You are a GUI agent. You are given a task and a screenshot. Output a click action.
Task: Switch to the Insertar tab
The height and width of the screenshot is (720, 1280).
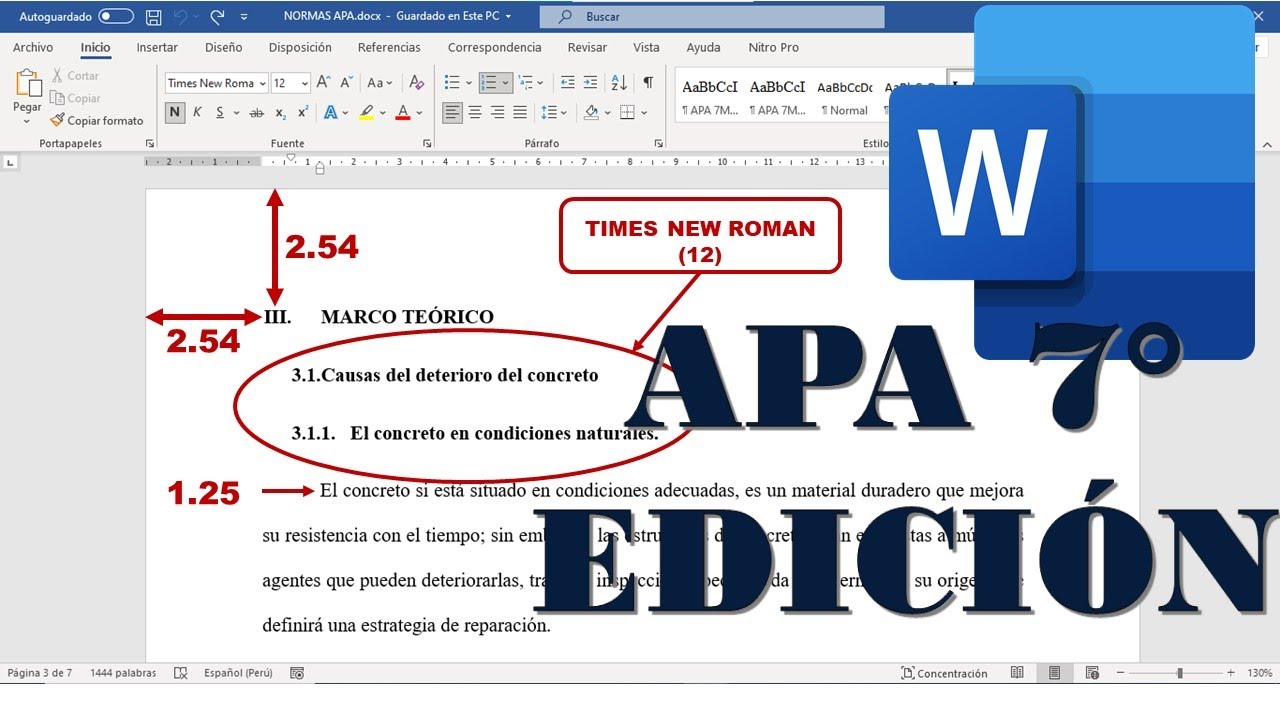tap(157, 47)
